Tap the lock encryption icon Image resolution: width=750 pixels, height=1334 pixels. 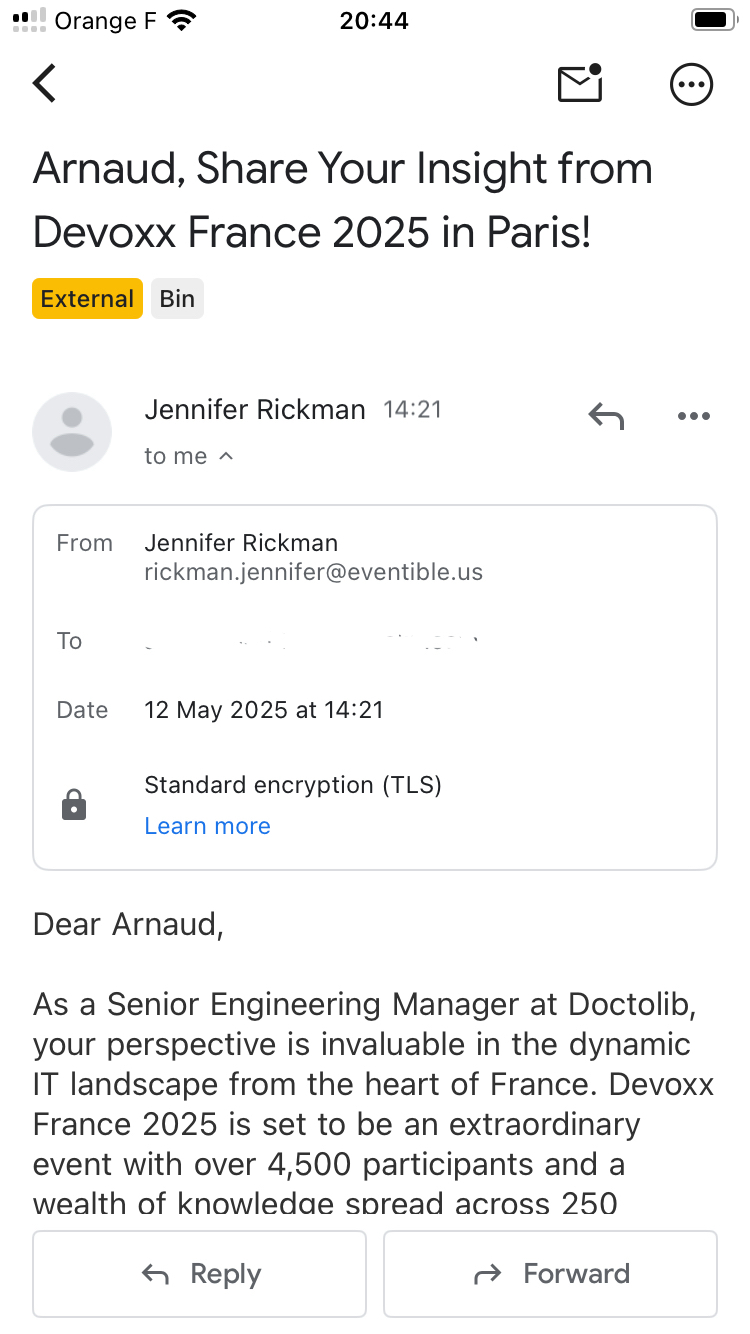point(74,805)
